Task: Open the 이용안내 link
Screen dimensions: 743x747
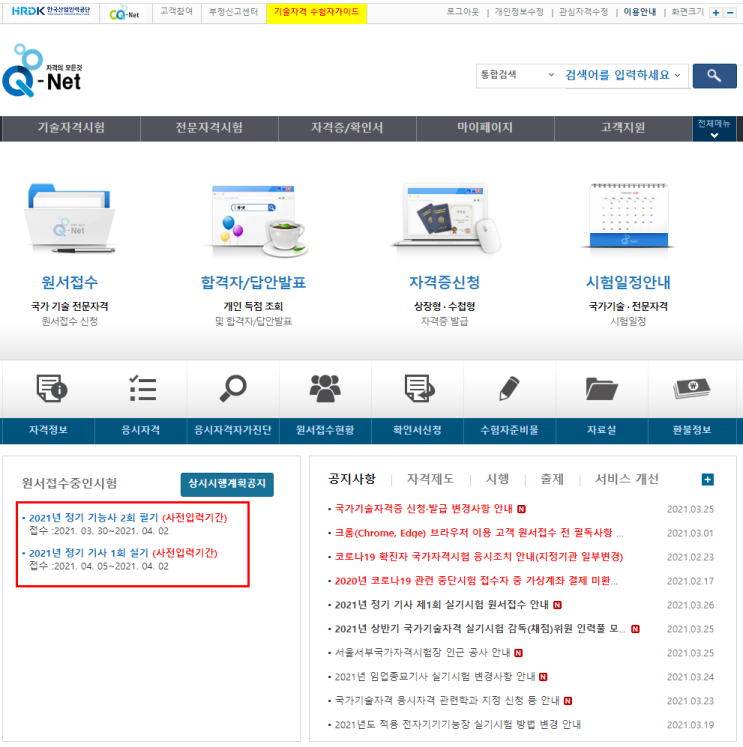Action: 640,11
